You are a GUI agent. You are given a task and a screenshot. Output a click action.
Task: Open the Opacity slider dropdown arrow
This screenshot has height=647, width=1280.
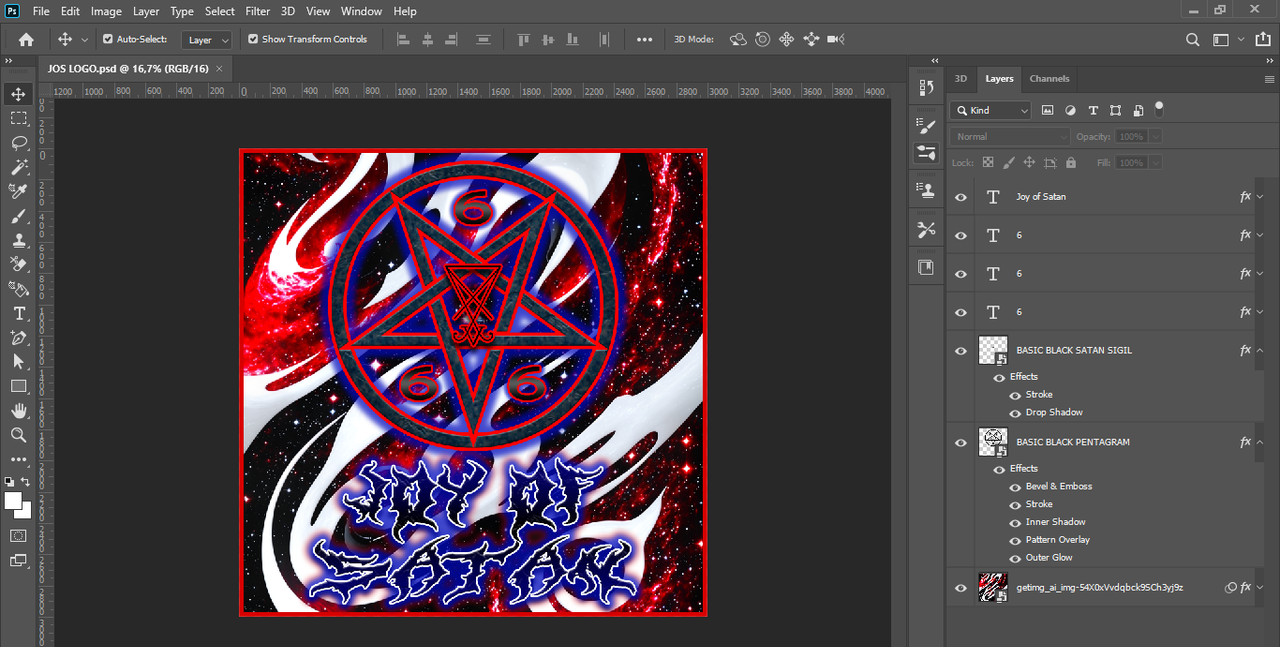point(1156,136)
